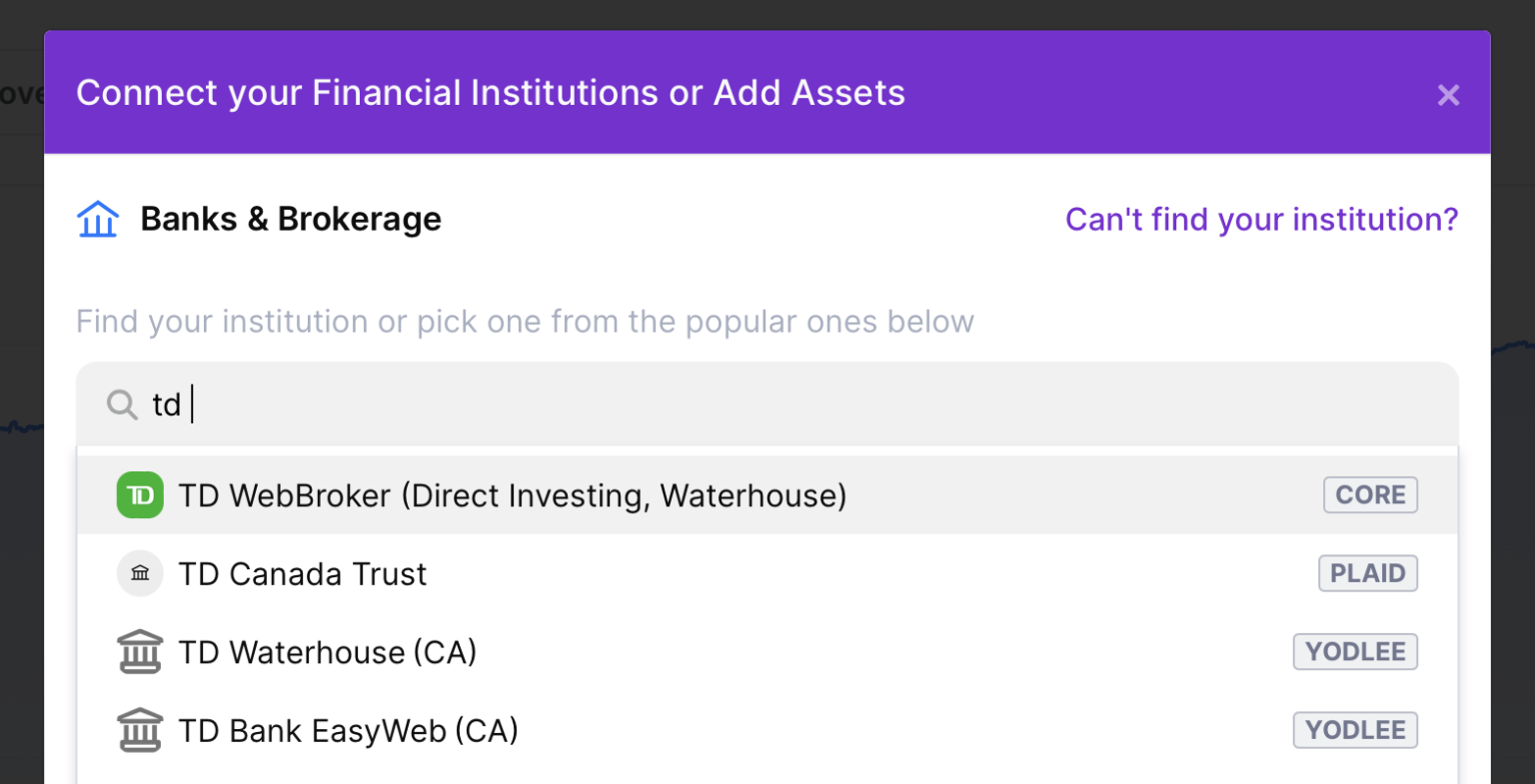
Task: Click the round bank icon for TD Canada Trust
Action: click(140, 574)
